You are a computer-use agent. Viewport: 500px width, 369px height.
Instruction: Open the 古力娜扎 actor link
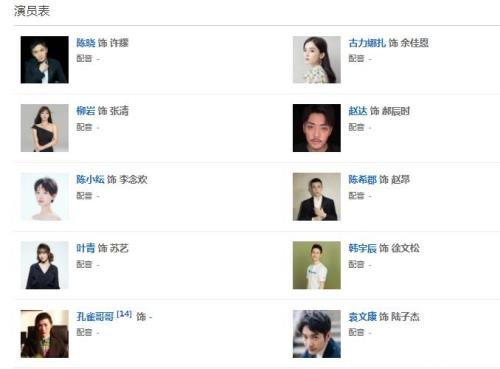tap(367, 43)
